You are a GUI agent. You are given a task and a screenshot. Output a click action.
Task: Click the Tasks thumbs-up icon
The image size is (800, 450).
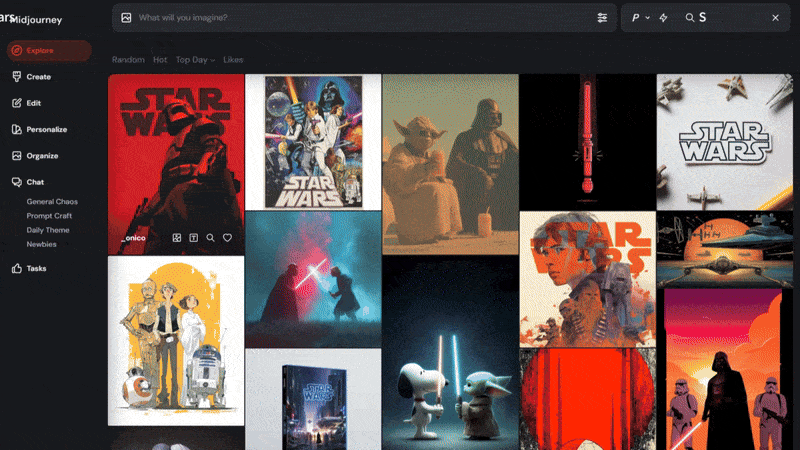click(x=17, y=268)
